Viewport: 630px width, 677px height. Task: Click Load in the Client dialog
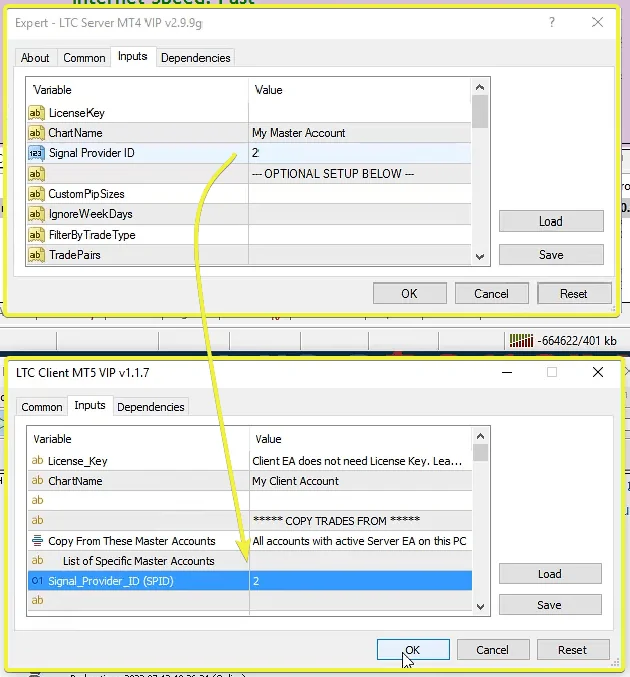click(x=550, y=574)
